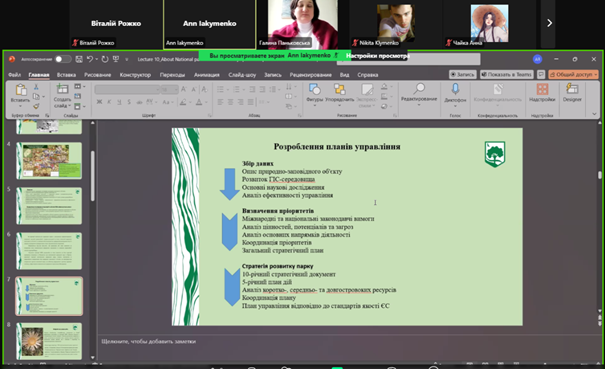This screenshot has width=605, height=369.
Task: Click the Cut scissors icon
Action: (x=36, y=87)
